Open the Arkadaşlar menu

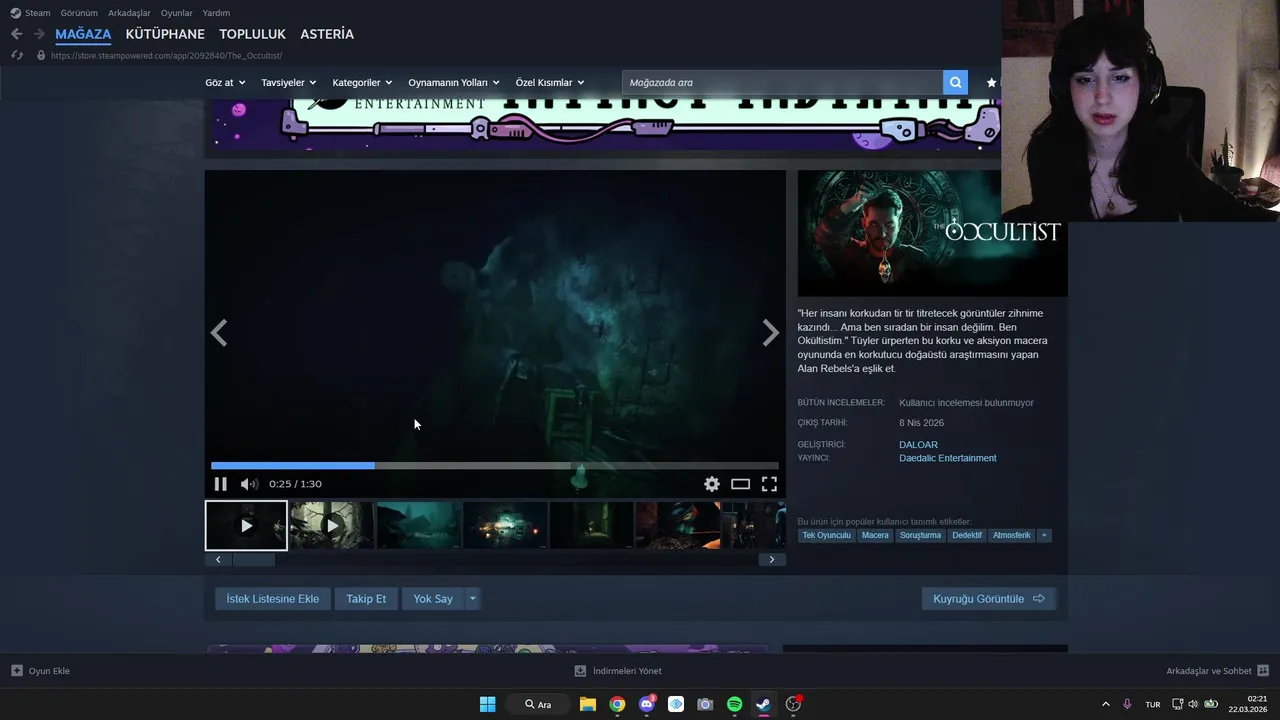[130, 13]
